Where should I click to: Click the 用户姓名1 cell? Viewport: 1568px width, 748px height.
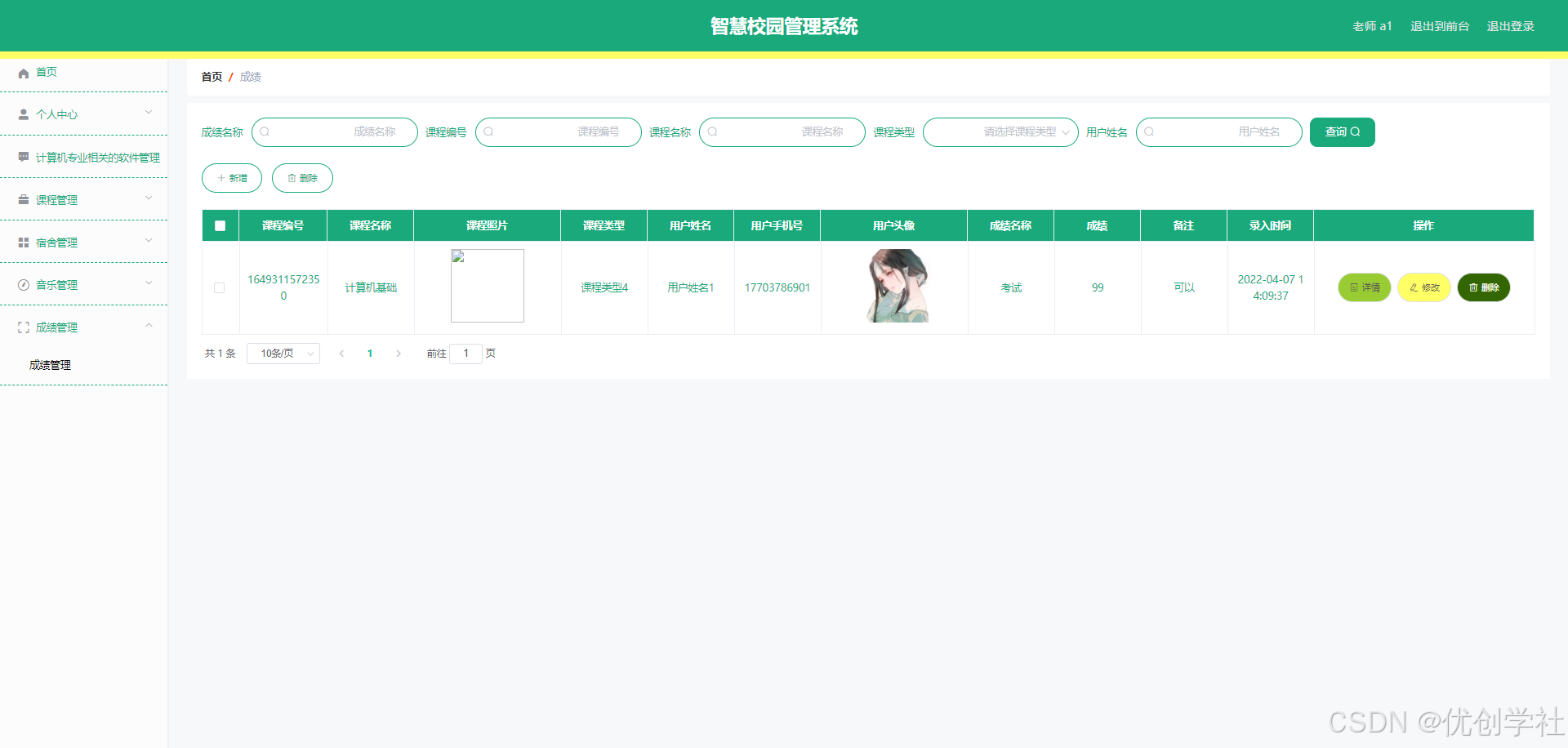(691, 287)
